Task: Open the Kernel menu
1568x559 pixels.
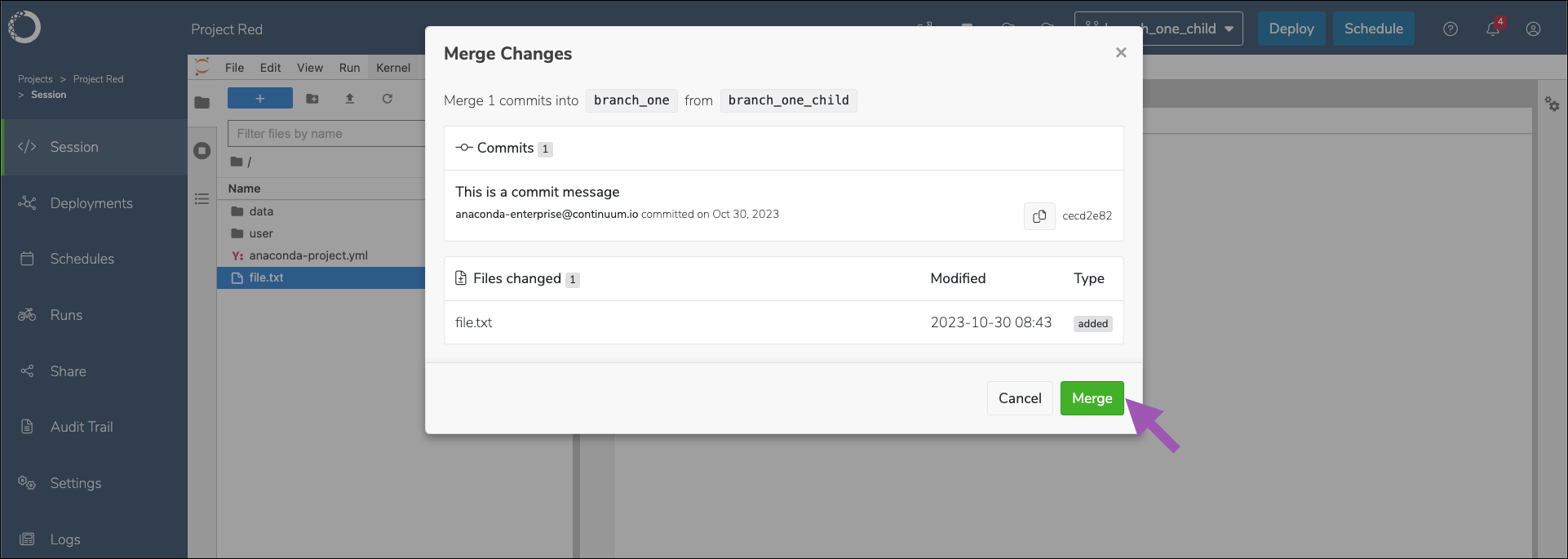Action: click(393, 68)
